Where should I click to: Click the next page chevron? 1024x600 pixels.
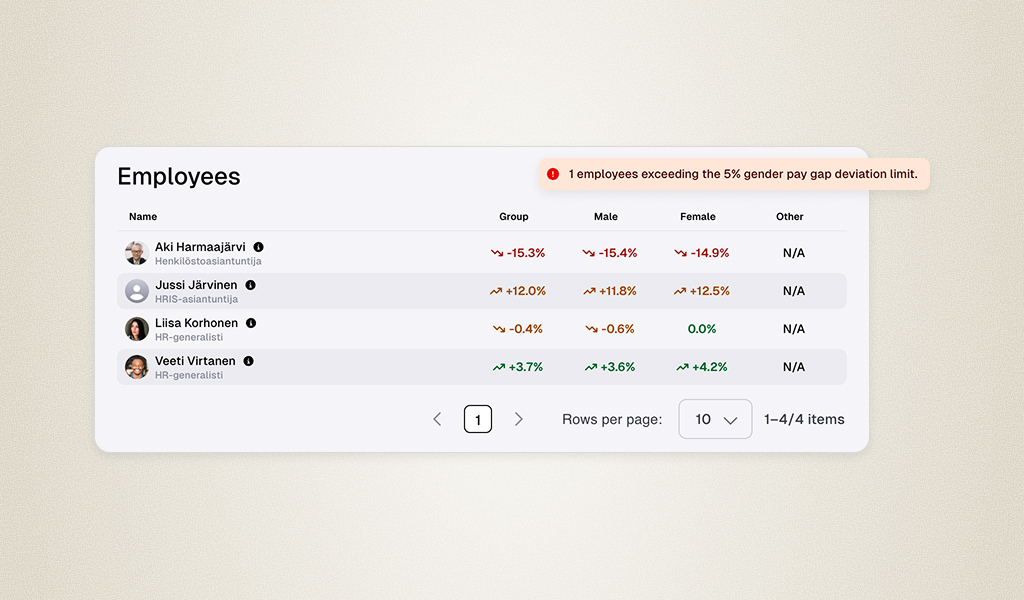(x=519, y=419)
